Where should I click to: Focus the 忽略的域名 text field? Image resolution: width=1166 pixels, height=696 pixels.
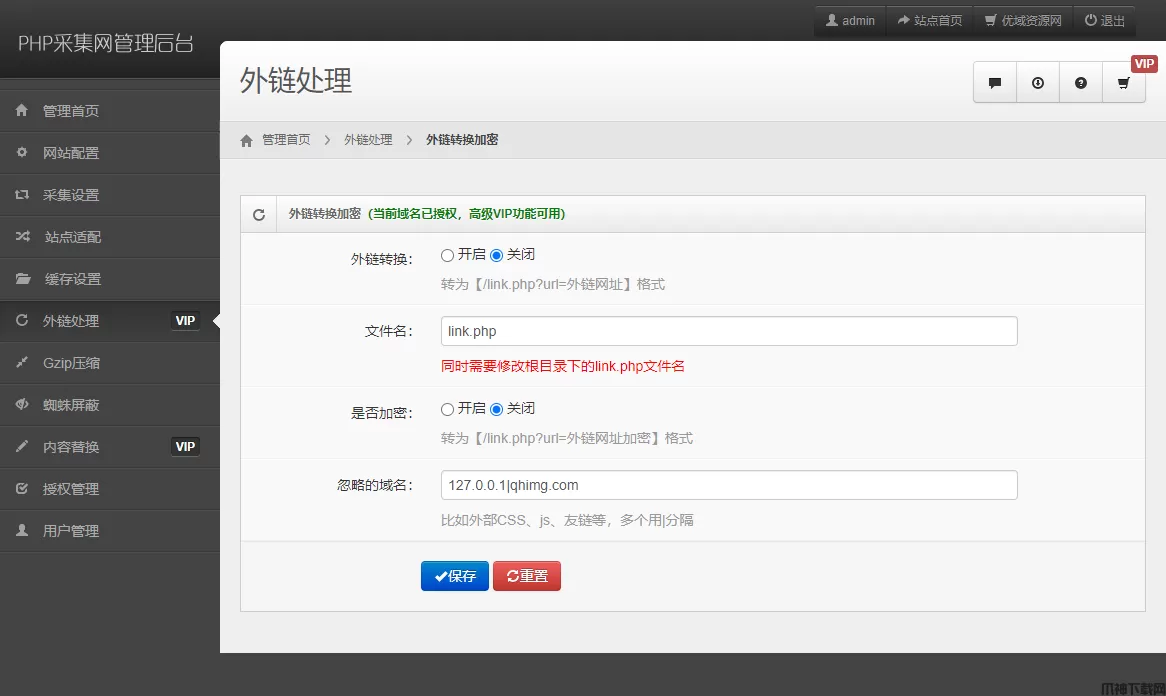coord(729,485)
